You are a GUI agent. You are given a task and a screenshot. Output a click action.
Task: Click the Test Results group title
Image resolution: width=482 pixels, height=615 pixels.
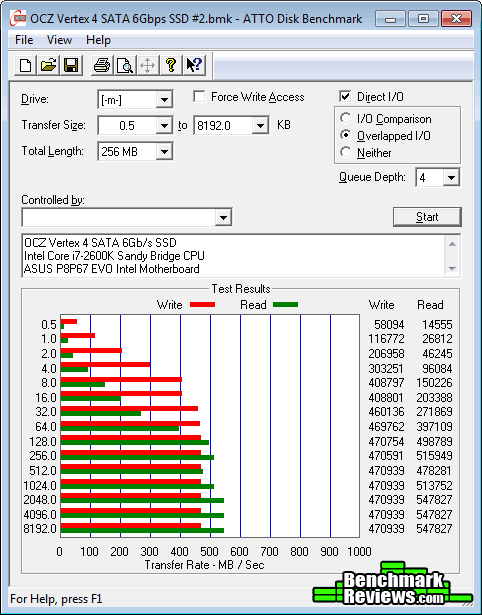[241, 289]
